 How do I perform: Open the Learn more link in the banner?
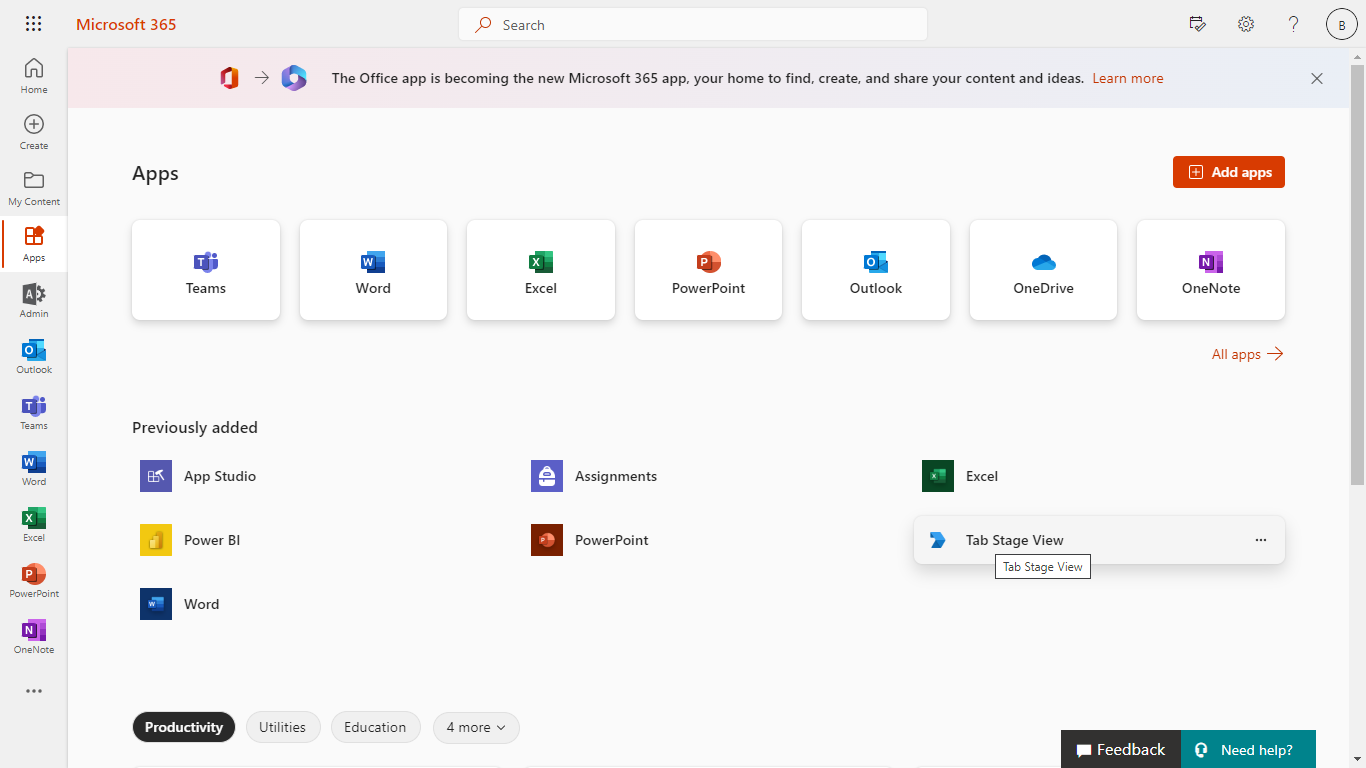pyautogui.click(x=1127, y=78)
